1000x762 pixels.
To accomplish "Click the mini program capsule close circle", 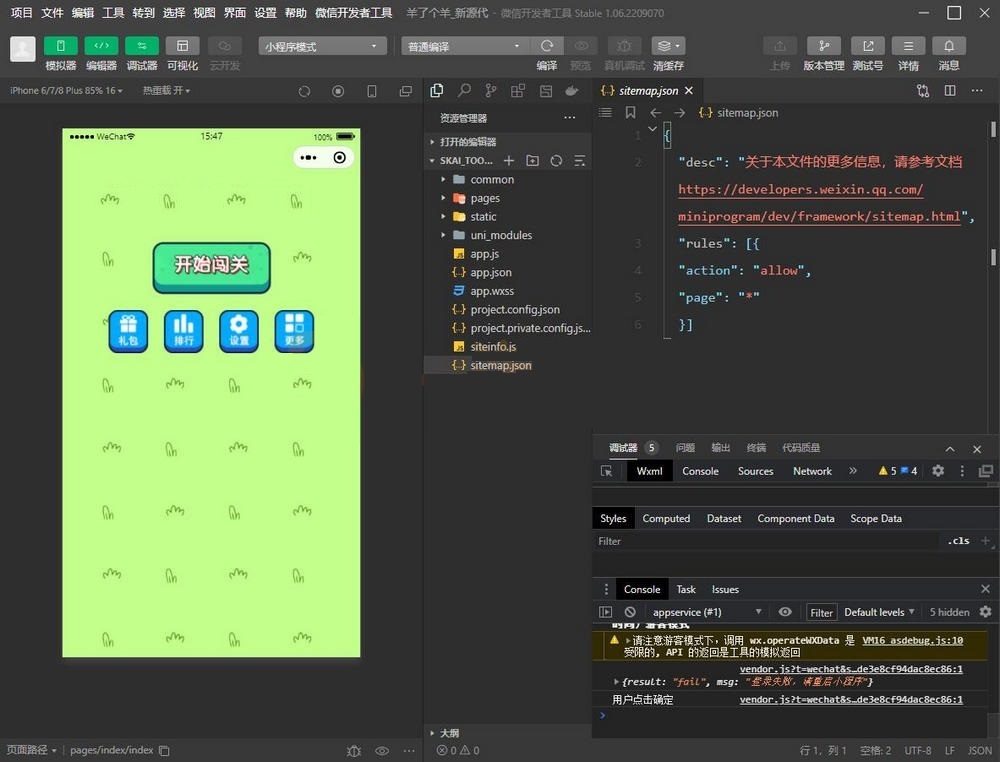I will 340,158.
